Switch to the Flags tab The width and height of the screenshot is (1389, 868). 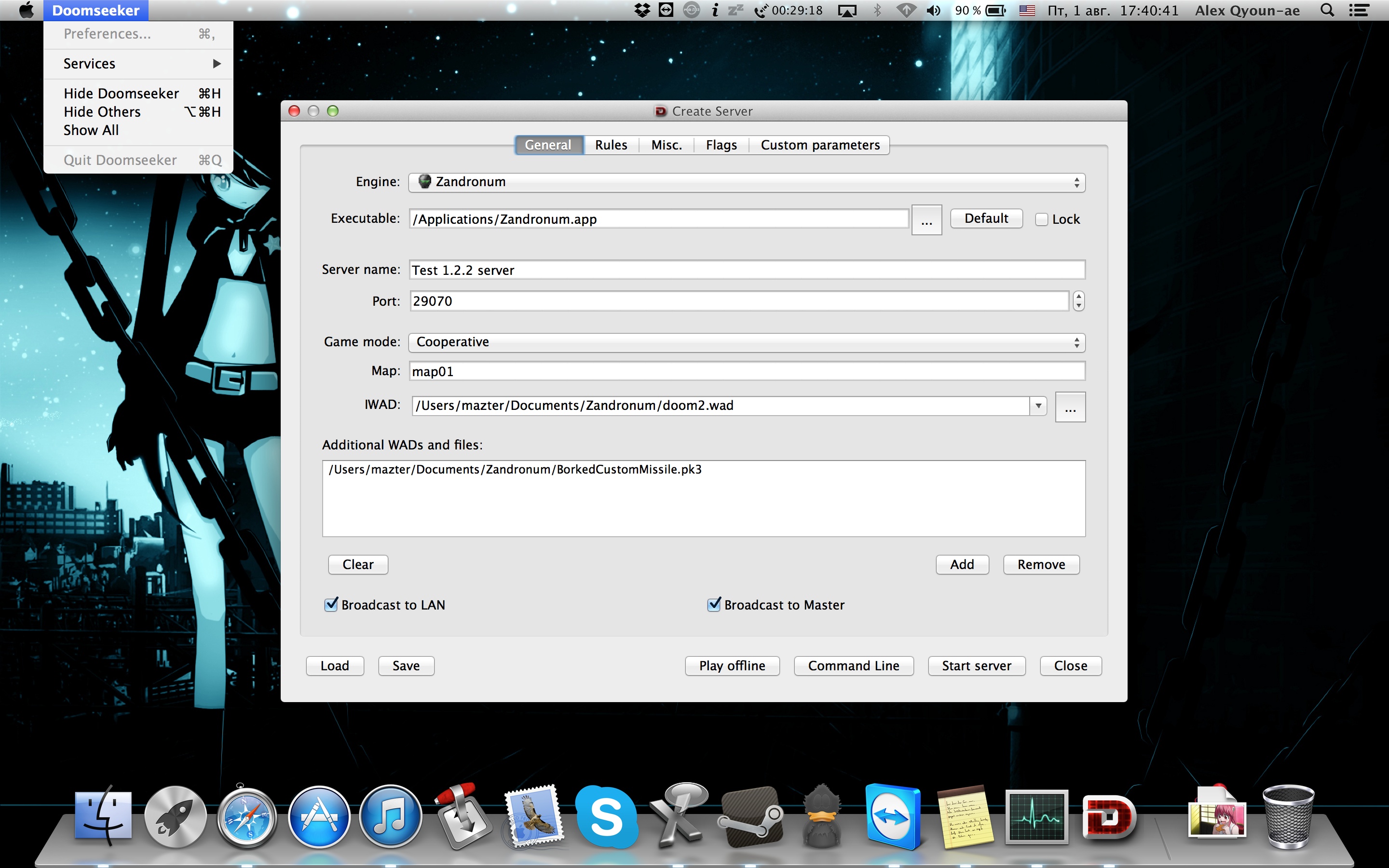(x=721, y=145)
